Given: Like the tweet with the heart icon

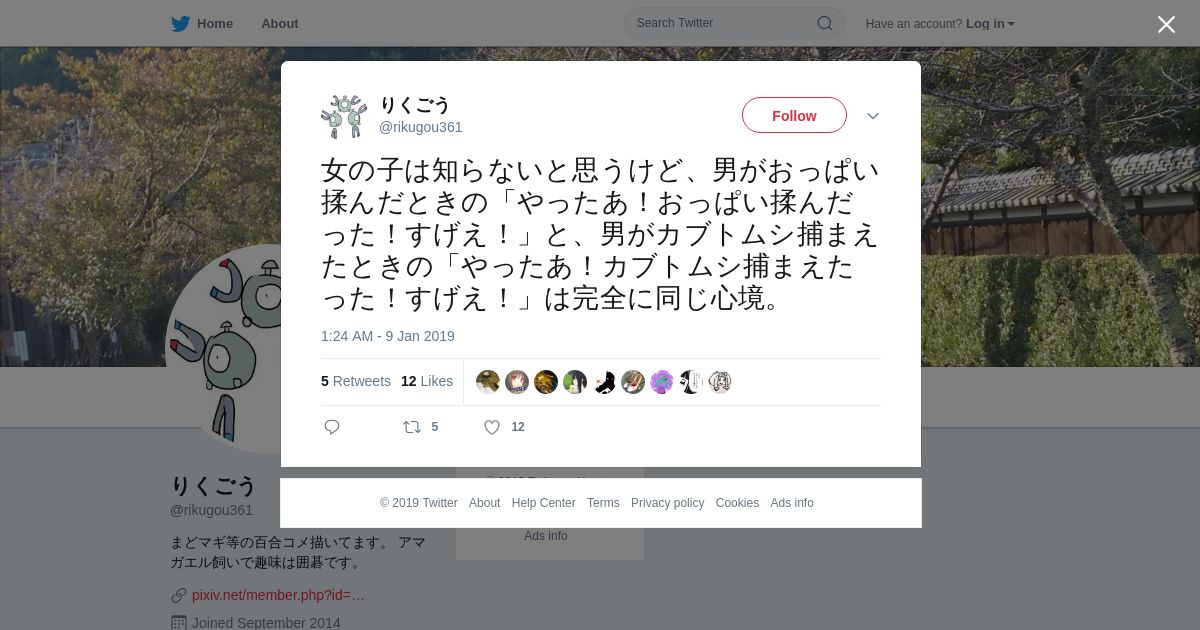Looking at the screenshot, I should coord(492,427).
